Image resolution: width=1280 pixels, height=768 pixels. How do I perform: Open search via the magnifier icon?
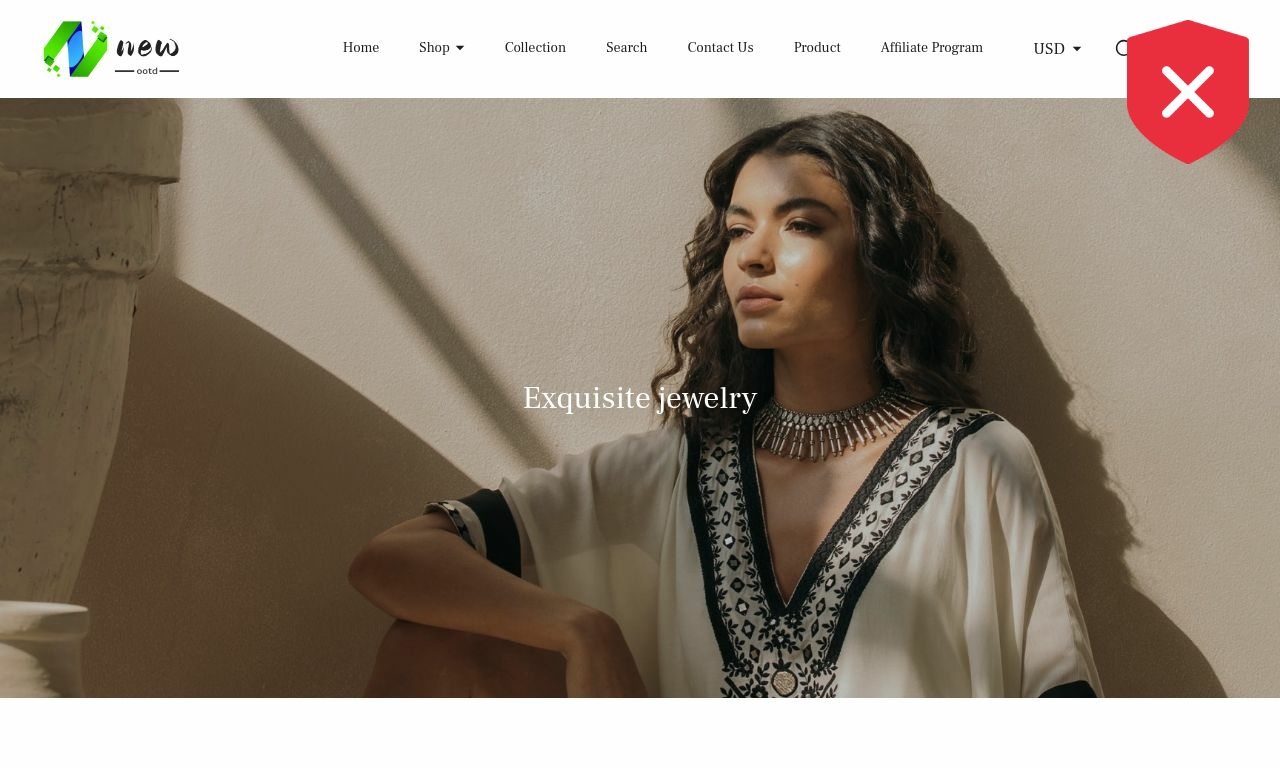[1121, 48]
